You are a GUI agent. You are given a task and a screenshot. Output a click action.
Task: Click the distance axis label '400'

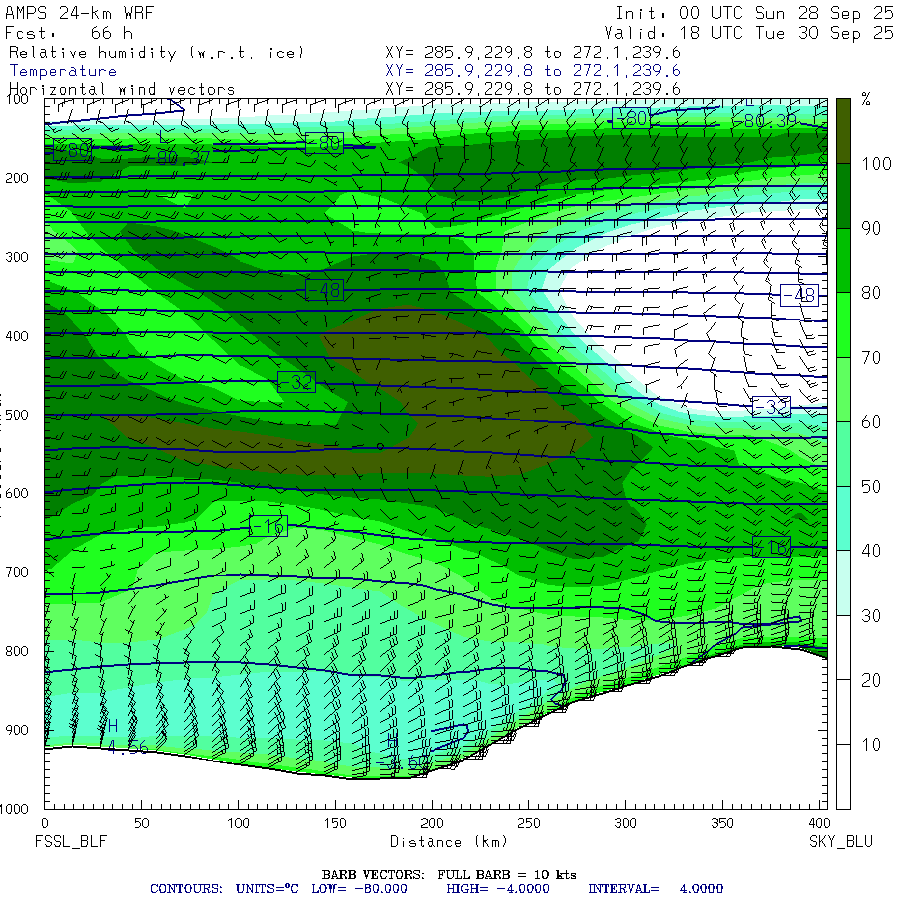[818, 823]
